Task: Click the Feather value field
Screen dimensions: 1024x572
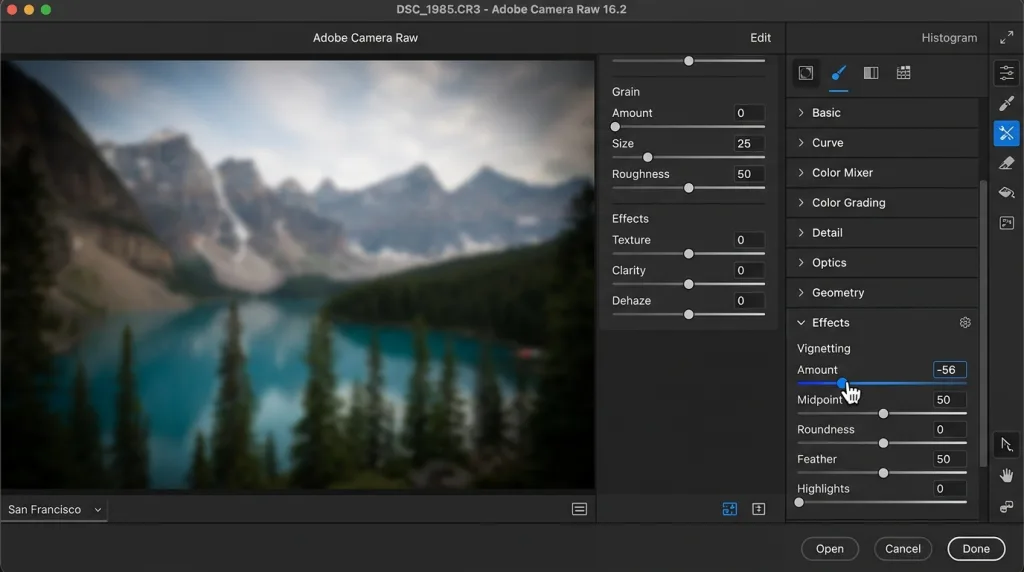Action: [950, 459]
